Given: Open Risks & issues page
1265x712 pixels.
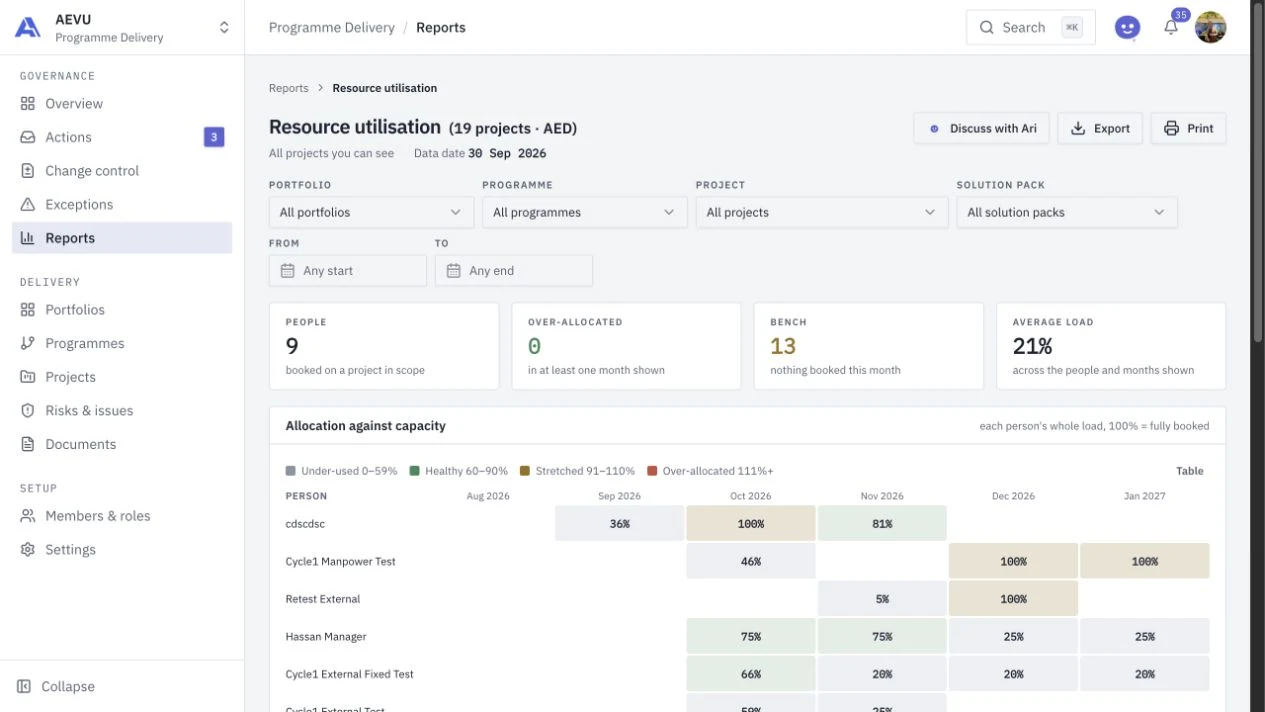Looking at the screenshot, I should [122, 410].
